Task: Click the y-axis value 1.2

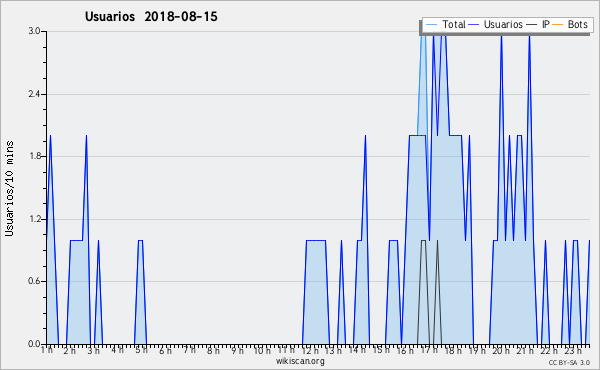Action: [34, 219]
